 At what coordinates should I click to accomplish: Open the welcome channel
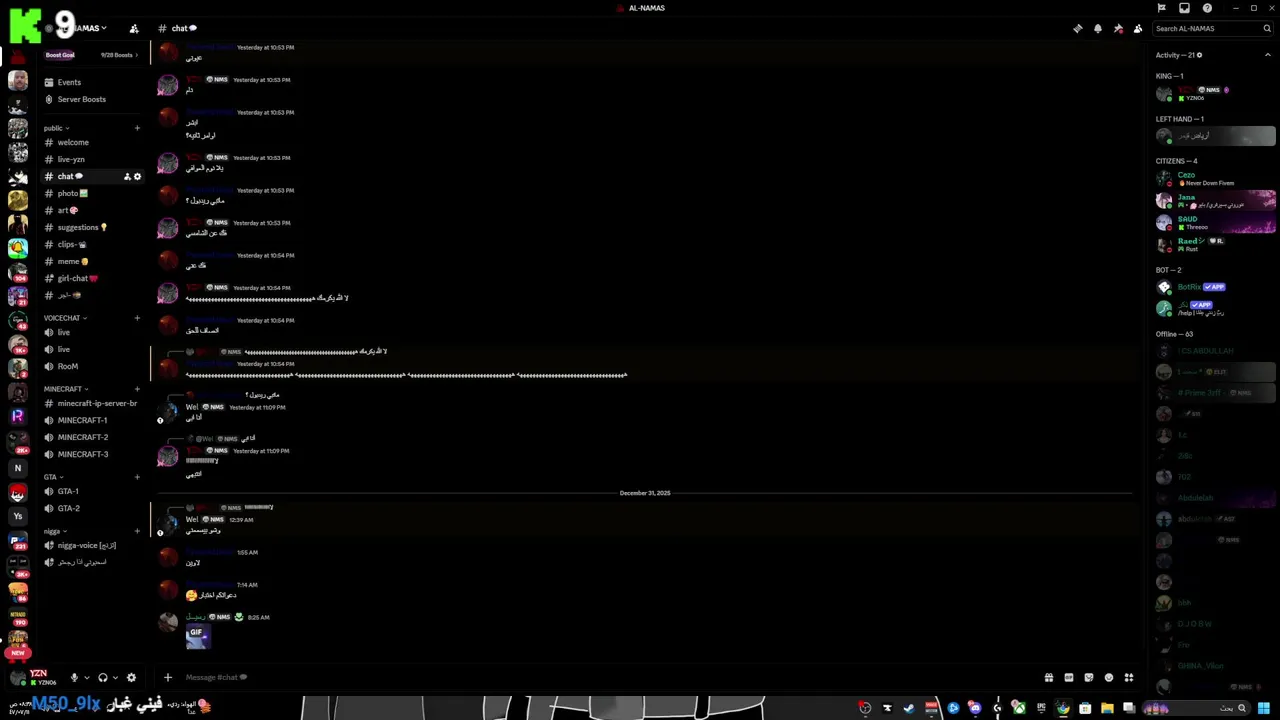tap(94, 142)
